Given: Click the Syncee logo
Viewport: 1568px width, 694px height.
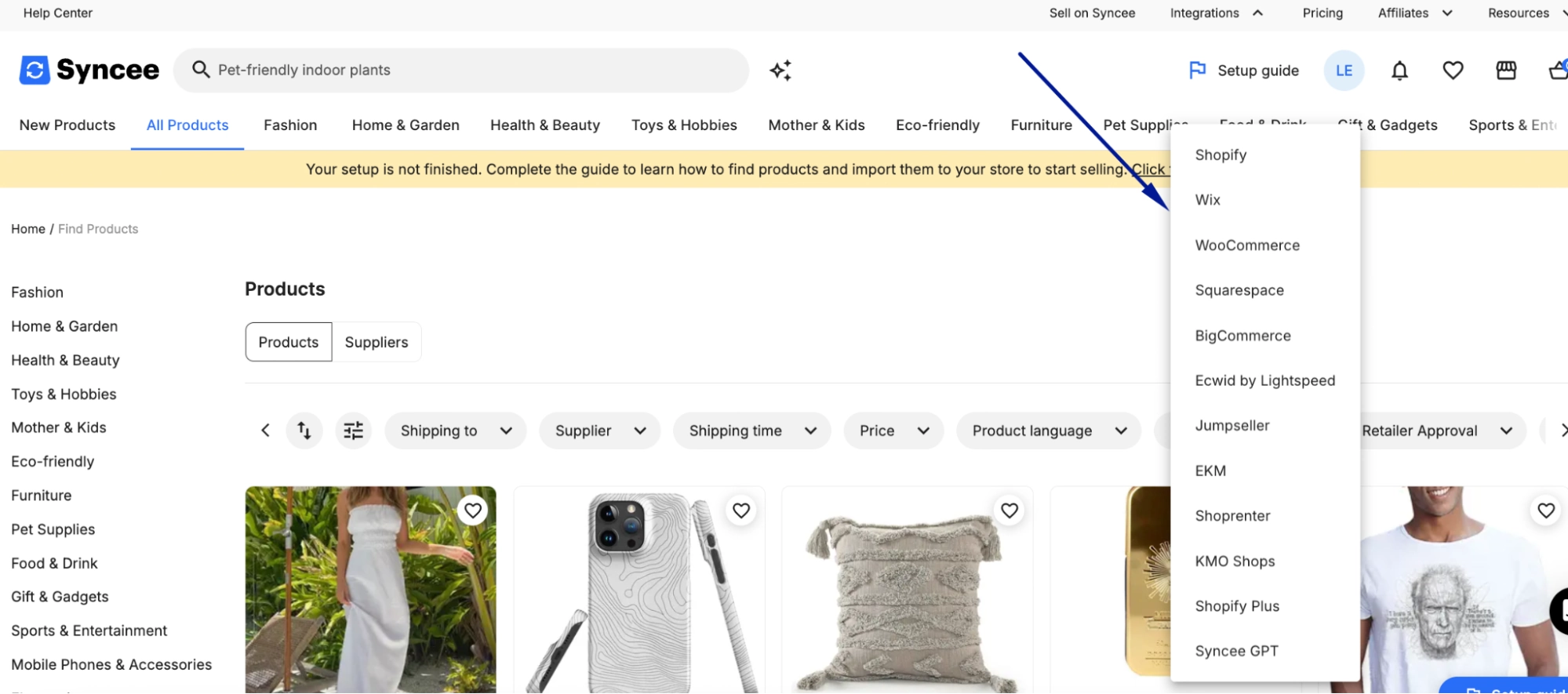Looking at the screenshot, I should 89,70.
